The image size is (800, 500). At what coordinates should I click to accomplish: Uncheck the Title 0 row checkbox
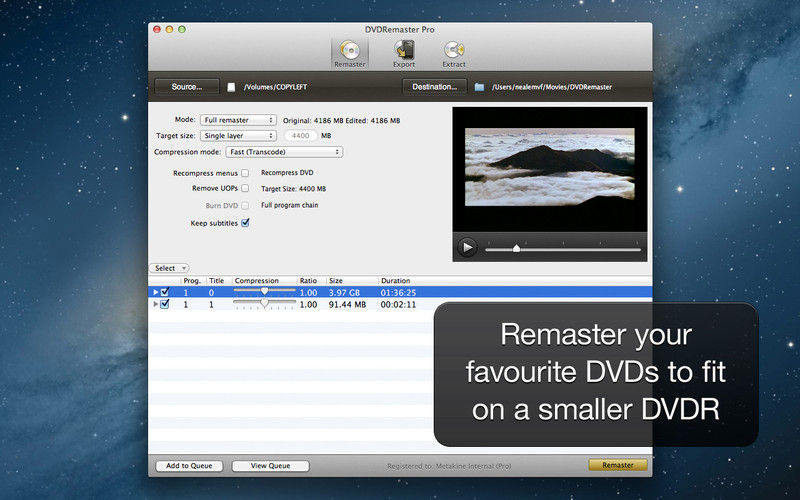(x=165, y=292)
